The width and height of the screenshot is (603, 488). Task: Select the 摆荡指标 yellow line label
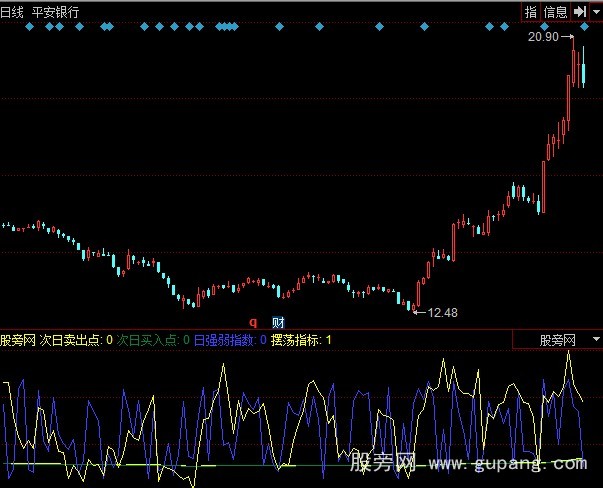tap(300, 340)
